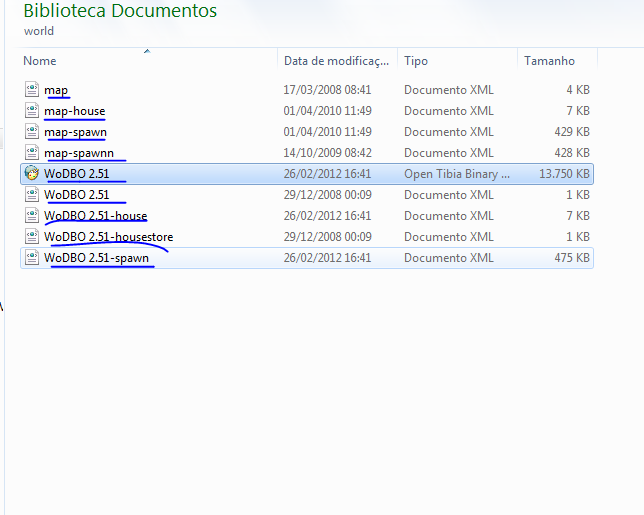Click the XML icon of WoDBO 2.51-house
Screen dimensions: 644x515
click(x=32, y=215)
